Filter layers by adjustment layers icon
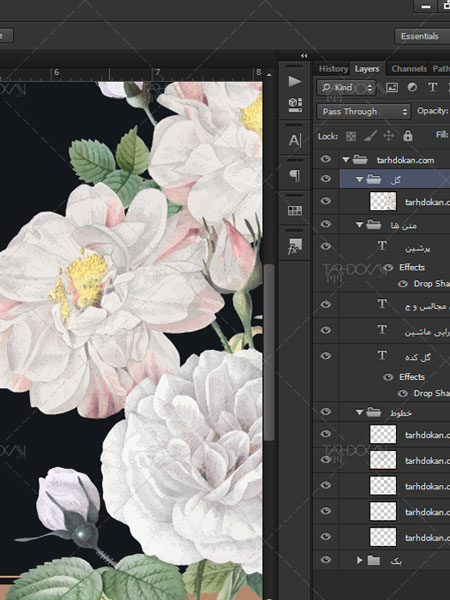450x600 pixels. click(412, 87)
